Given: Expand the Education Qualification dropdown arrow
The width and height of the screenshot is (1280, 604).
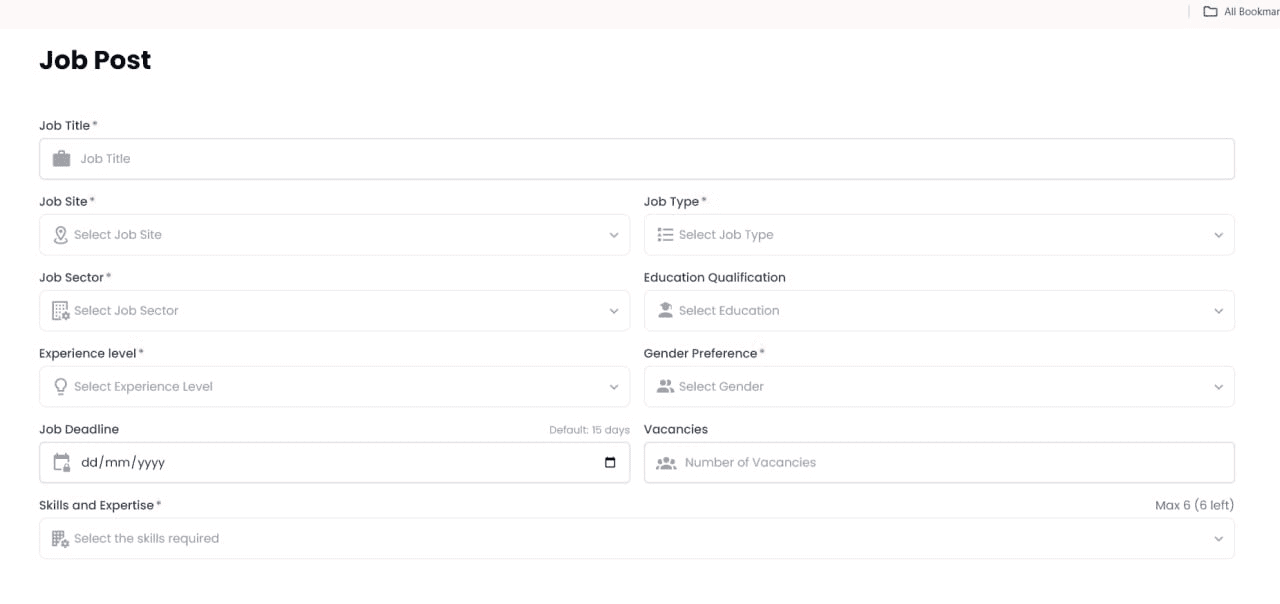Looking at the screenshot, I should tap(1218, 312).
